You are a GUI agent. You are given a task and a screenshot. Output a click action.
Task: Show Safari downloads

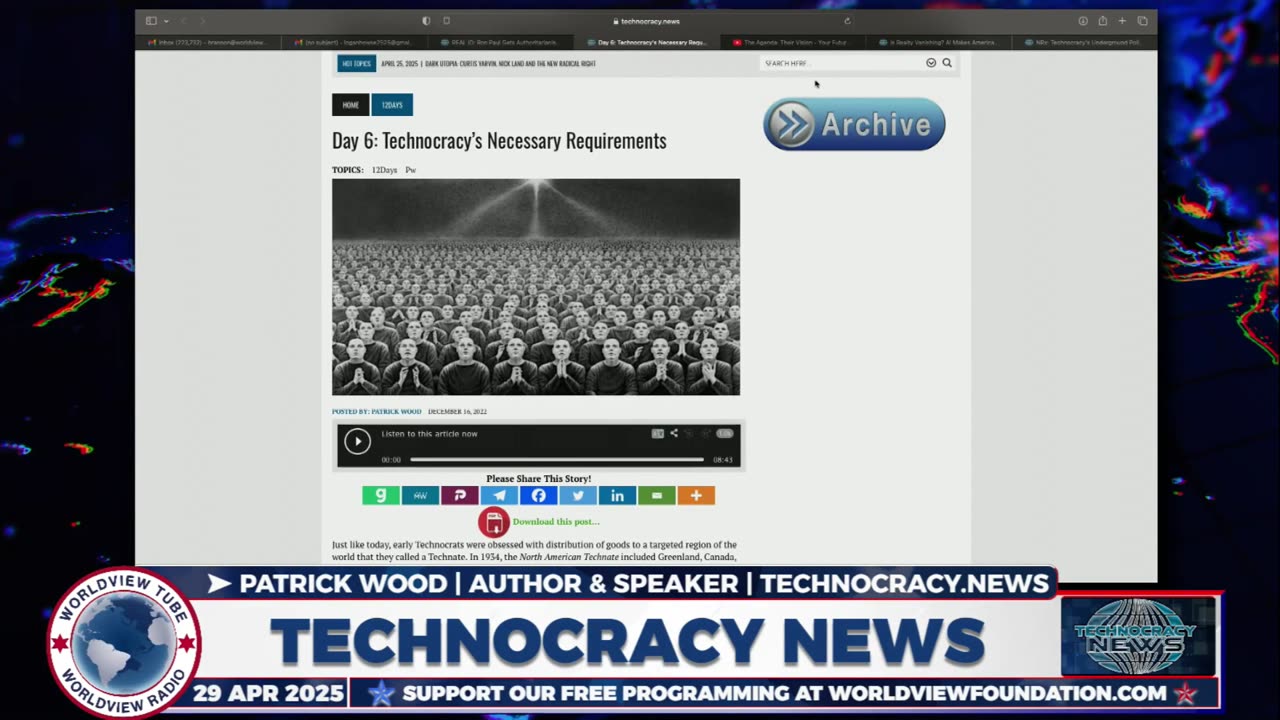click(x=1083, y=21)
